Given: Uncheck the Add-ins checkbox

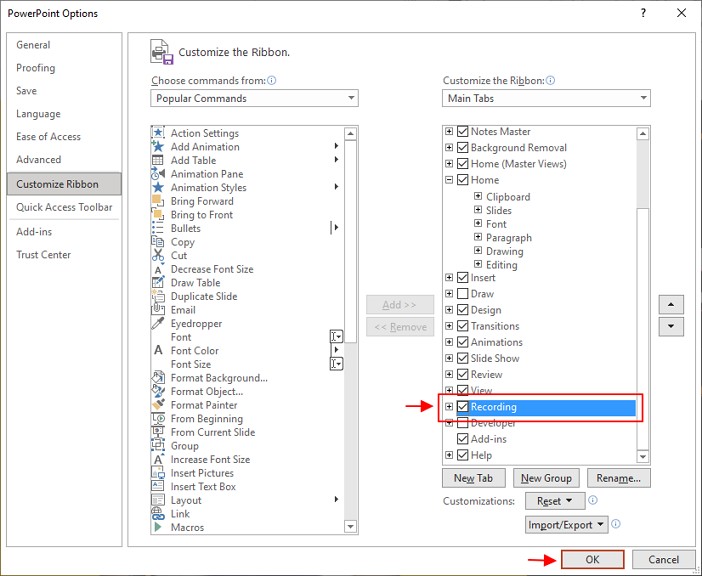Looking at the screenshot, I should pos(462,439).
